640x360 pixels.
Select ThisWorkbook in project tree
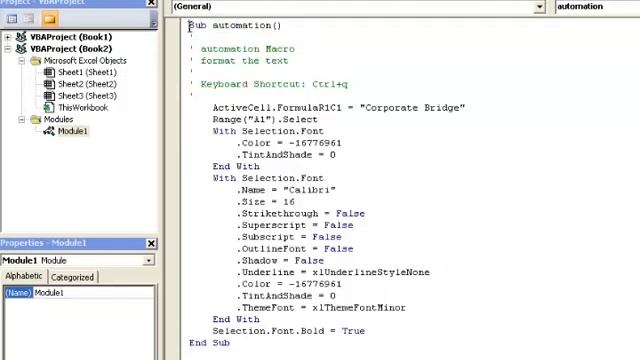pos(83,108)
